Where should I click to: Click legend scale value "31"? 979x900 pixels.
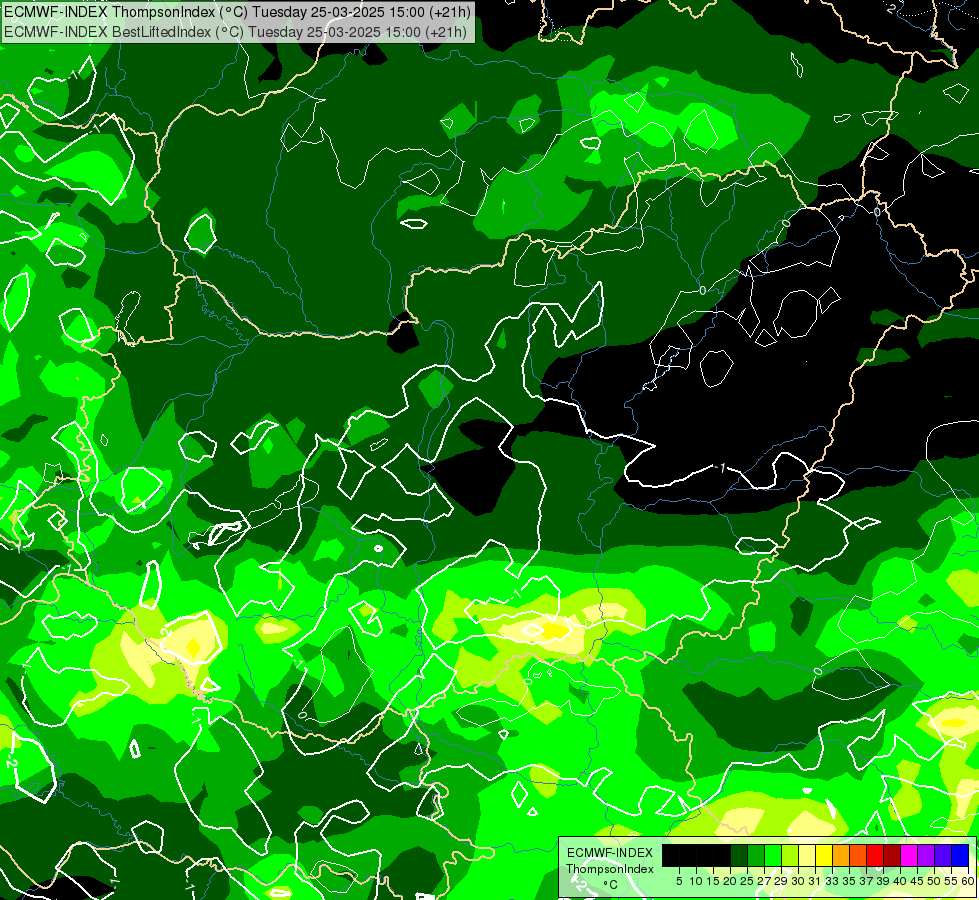pyautogui.click(x=815, y=881)
